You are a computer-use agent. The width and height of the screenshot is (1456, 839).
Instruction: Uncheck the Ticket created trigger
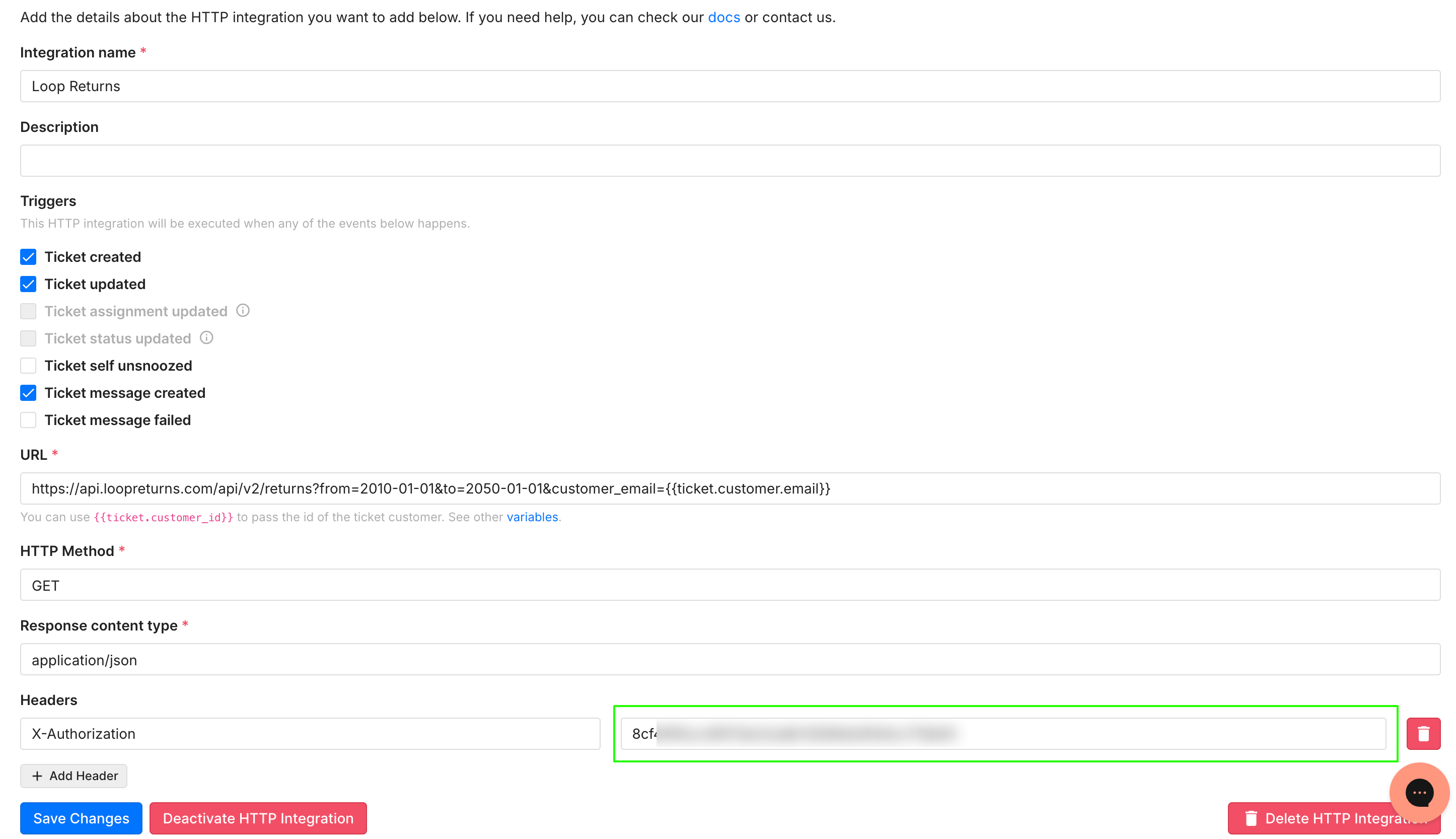(x=28, y=257)
